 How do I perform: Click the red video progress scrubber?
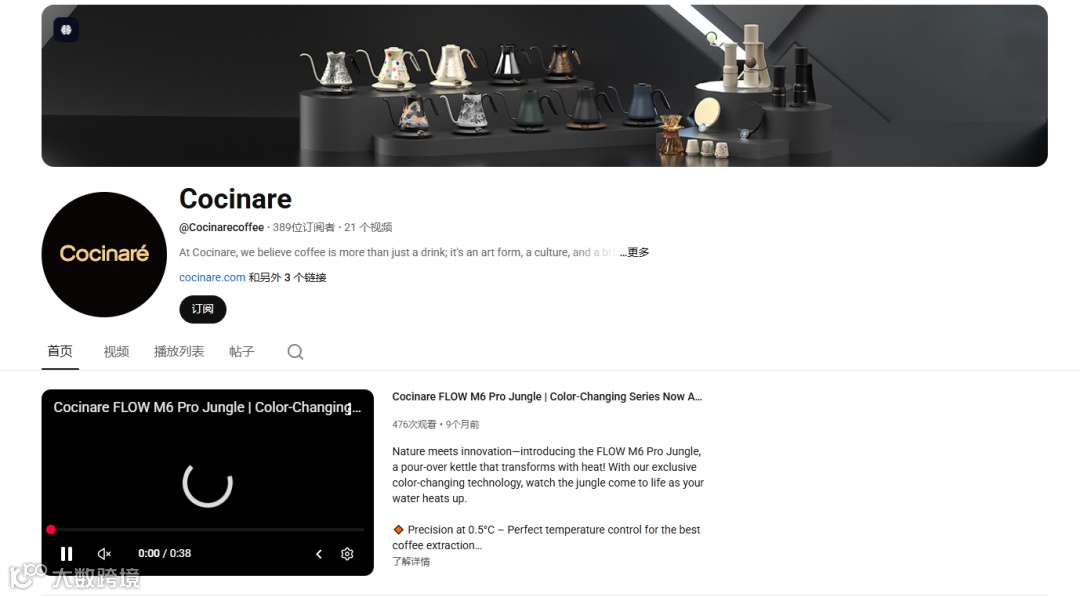(51, 530)
